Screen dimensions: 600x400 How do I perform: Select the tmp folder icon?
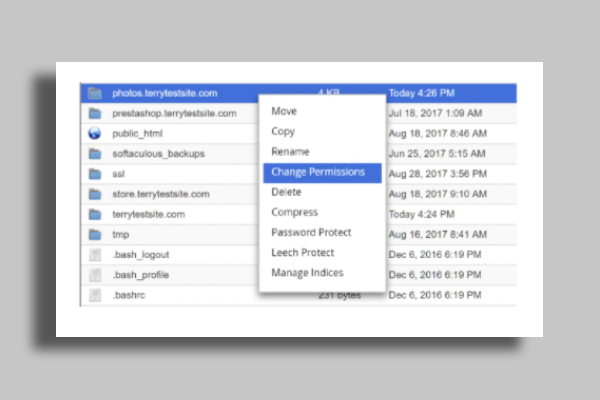click(94, 234)
